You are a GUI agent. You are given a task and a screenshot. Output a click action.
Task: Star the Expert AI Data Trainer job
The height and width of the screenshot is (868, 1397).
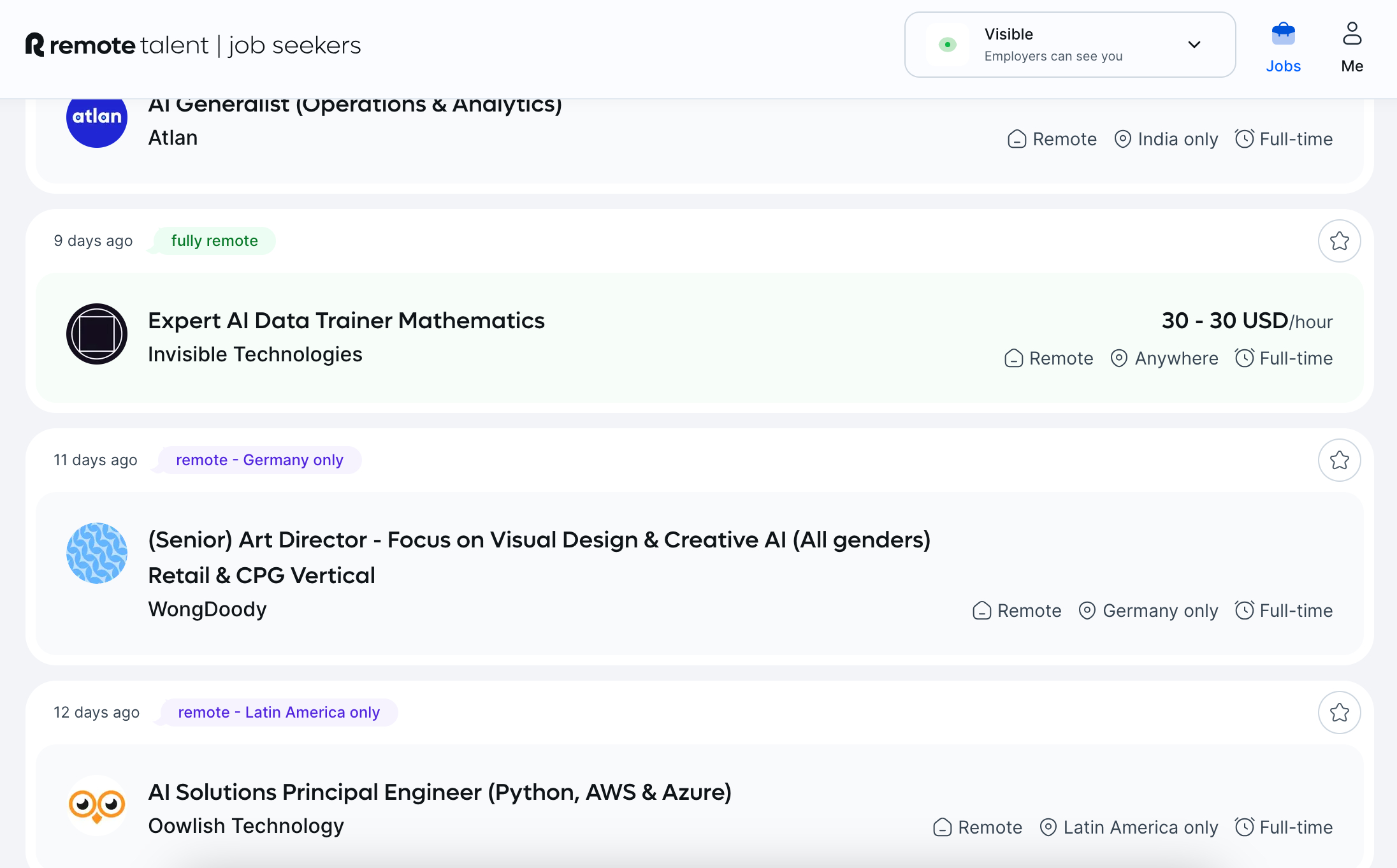click(x=1339, y=241)
